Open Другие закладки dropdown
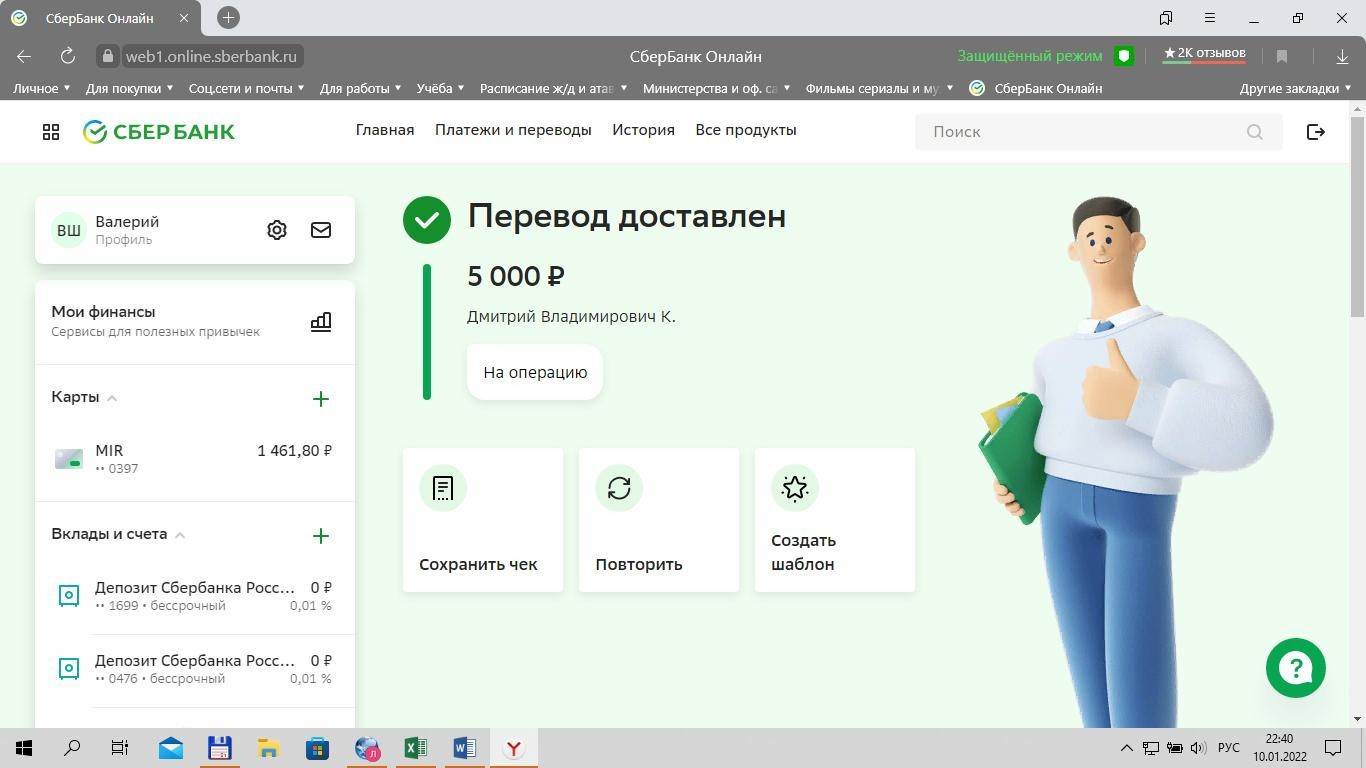 tap(1295, 88)
